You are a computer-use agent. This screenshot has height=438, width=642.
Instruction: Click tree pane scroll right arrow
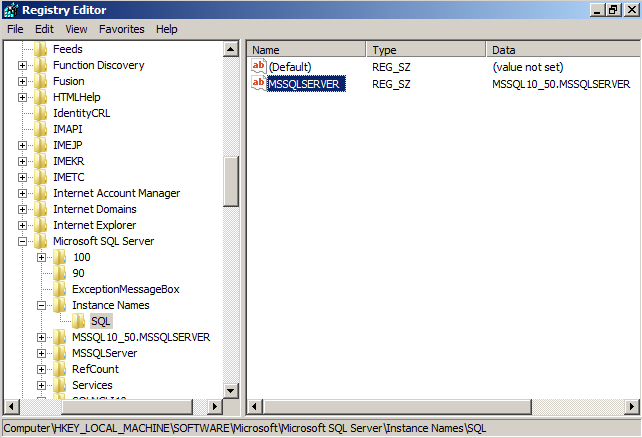pyautogui.click(x=215, y=407)
